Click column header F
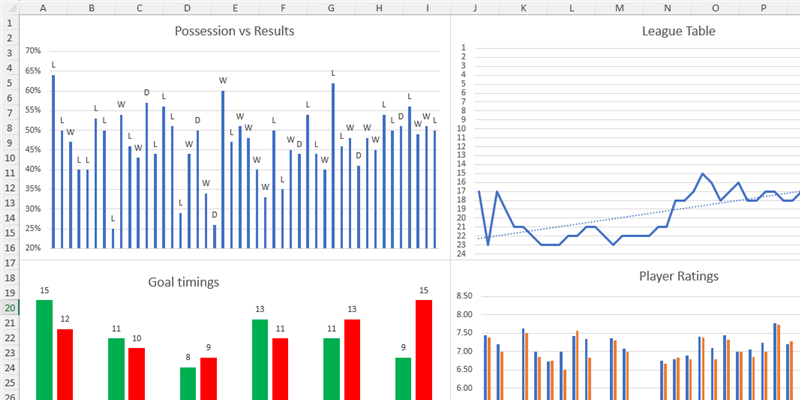 point(283,8)
